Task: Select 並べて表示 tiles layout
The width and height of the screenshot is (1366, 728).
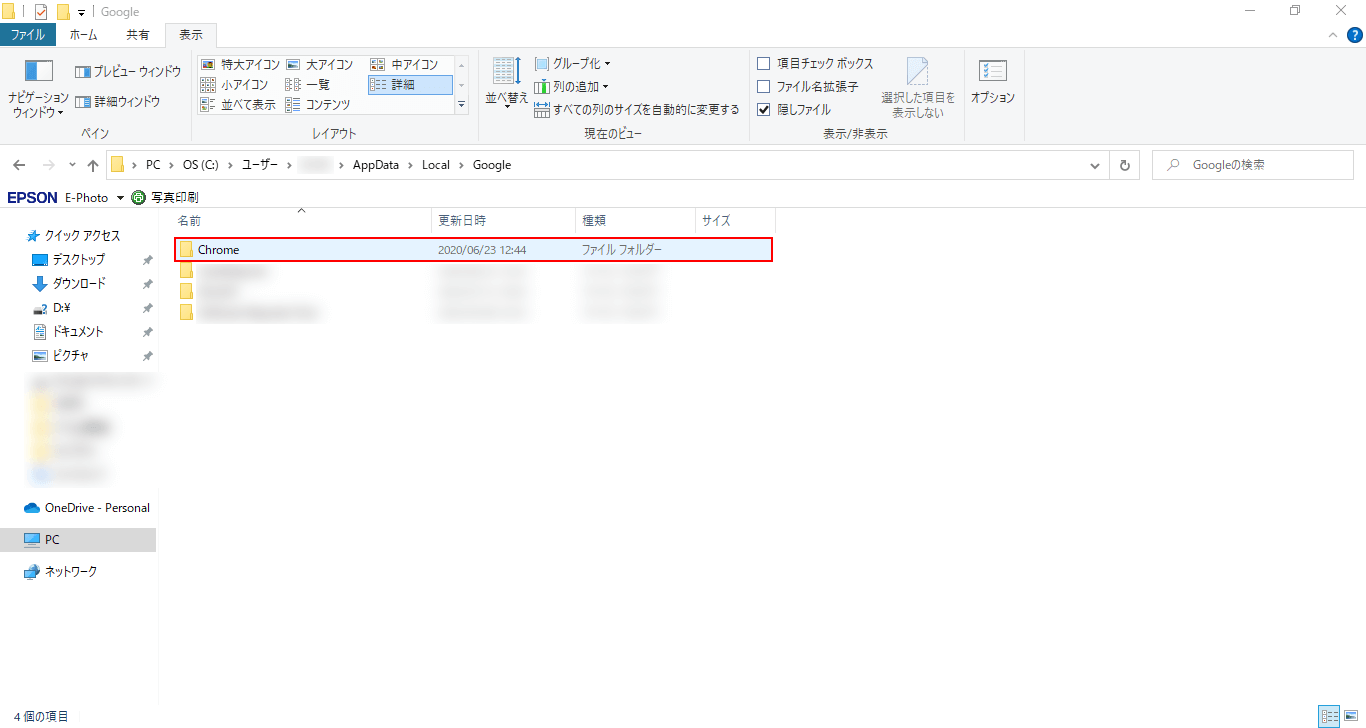Action: (x=238, y=105)
